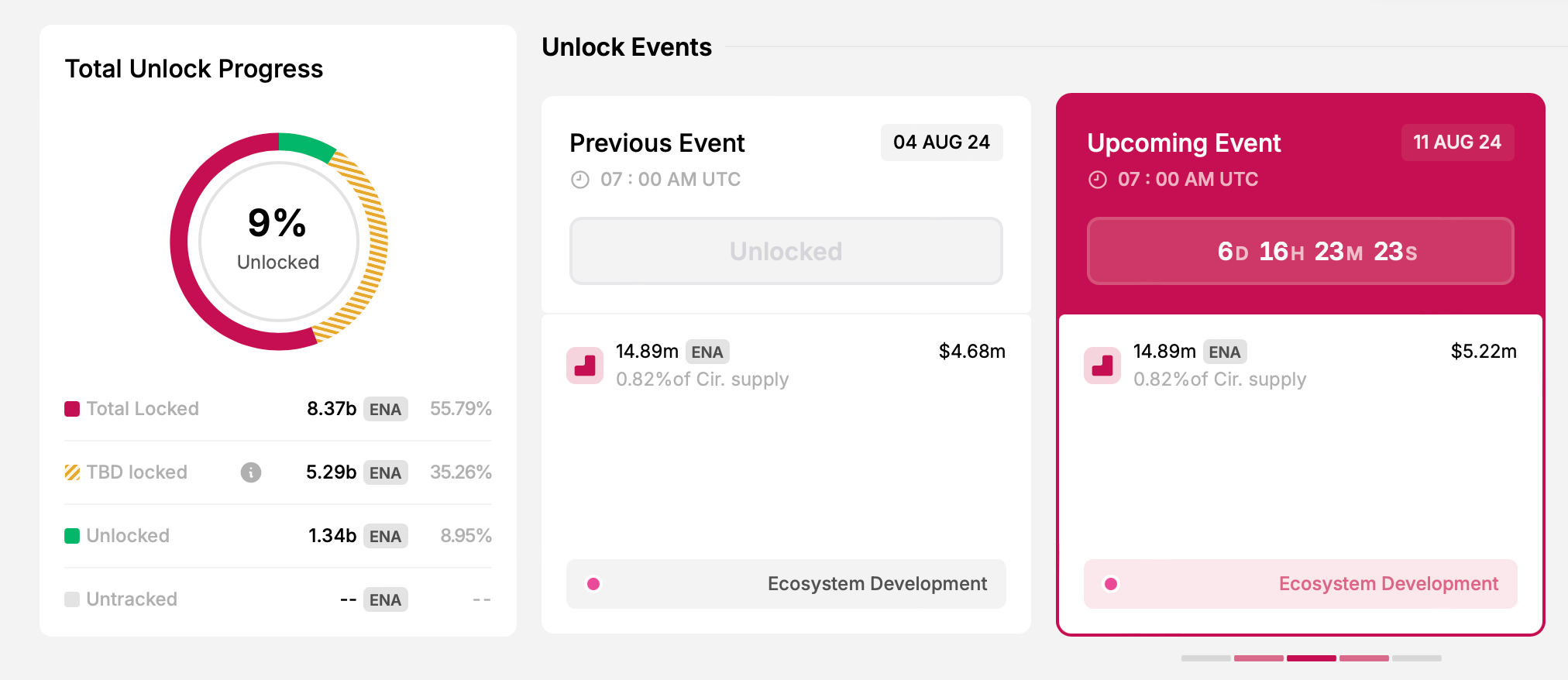Click the gray Untracked legend square
Viewport: 1568px width, 680px height.
point(72,599)
